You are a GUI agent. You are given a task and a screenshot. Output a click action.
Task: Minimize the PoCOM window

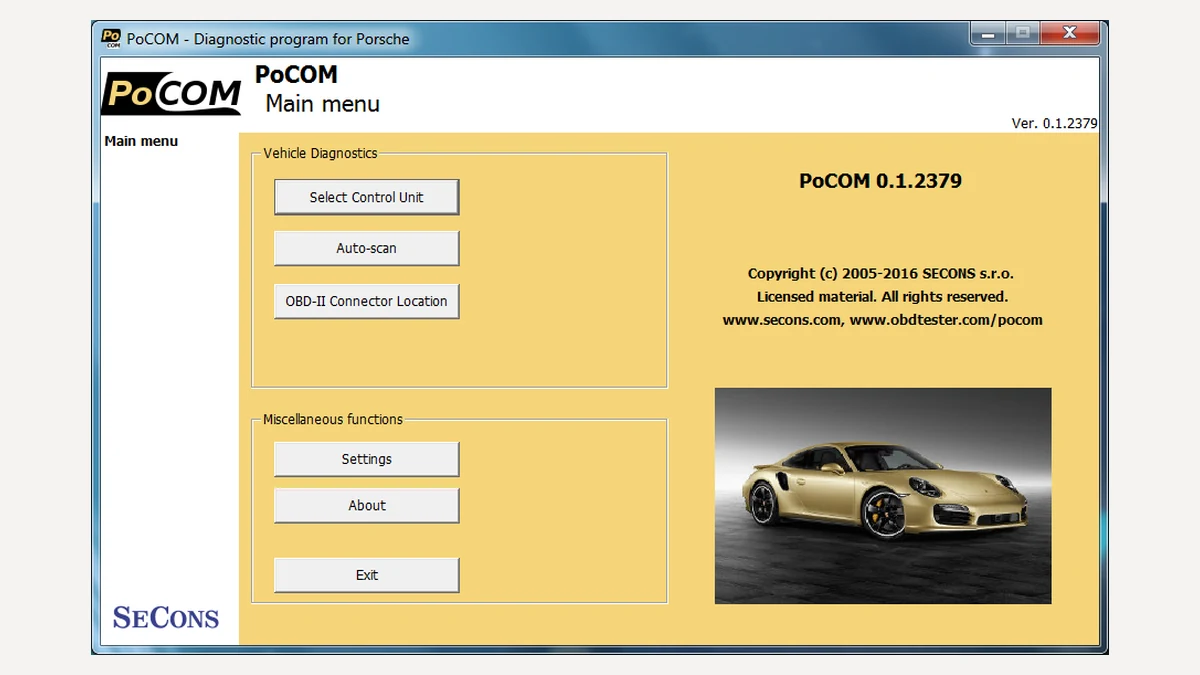(988, 33)
